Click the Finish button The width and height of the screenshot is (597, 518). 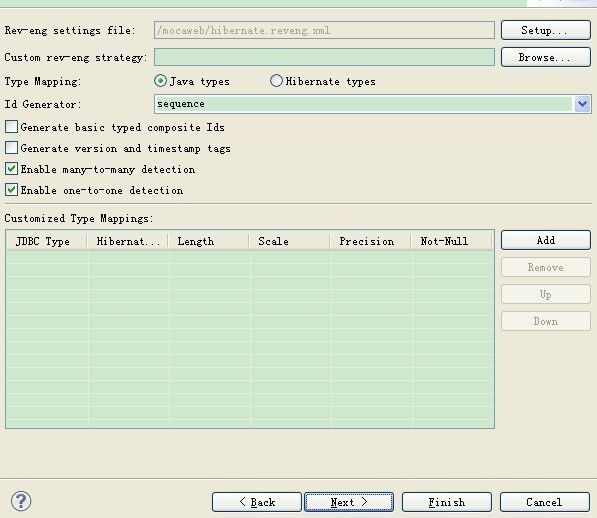point(447,502)
